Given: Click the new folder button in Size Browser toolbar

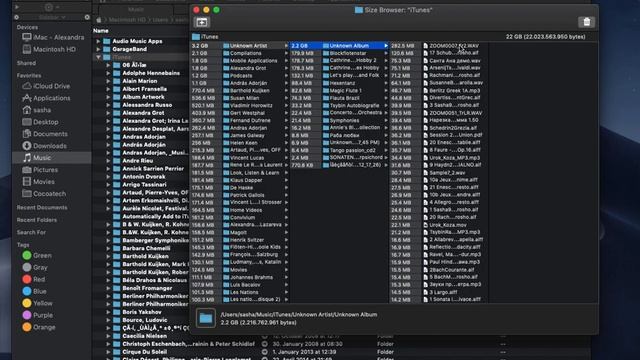Looking at the screenshot, I should click(x=202, y=22).
